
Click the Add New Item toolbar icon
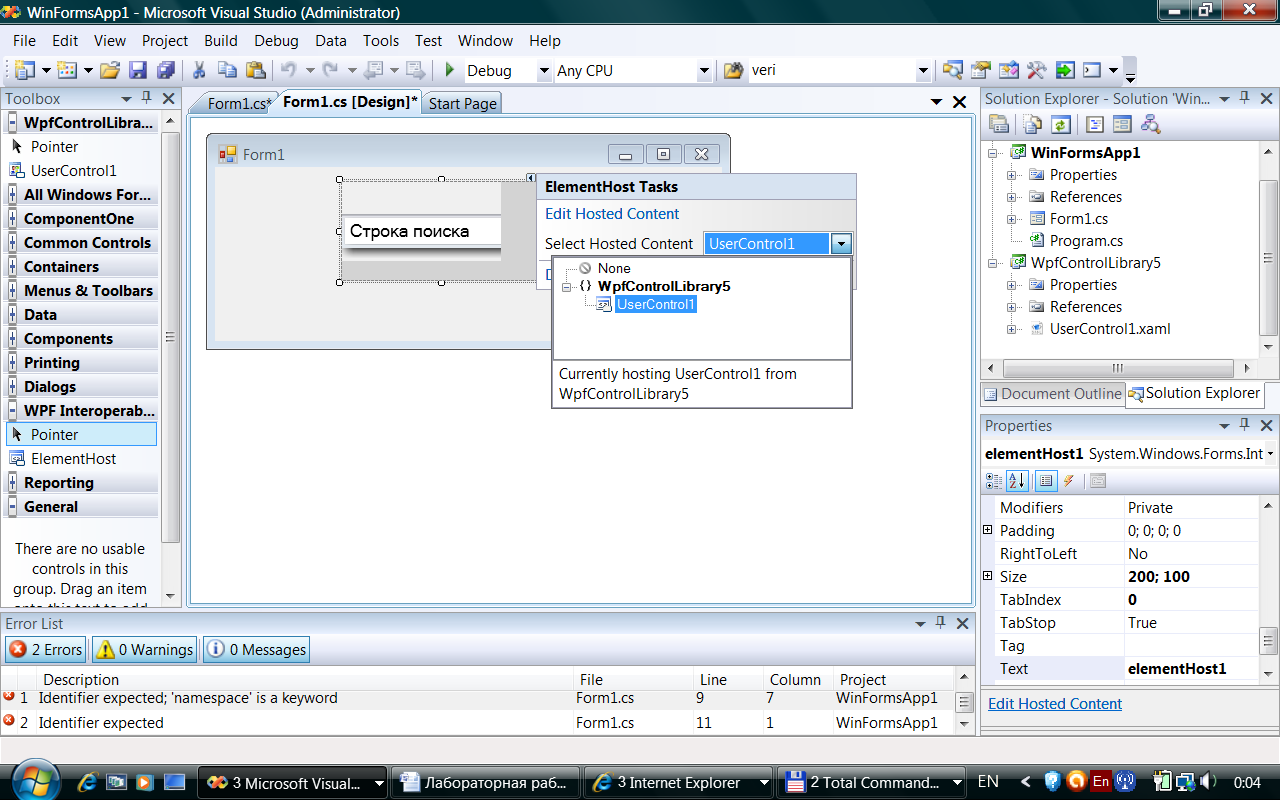67,70
